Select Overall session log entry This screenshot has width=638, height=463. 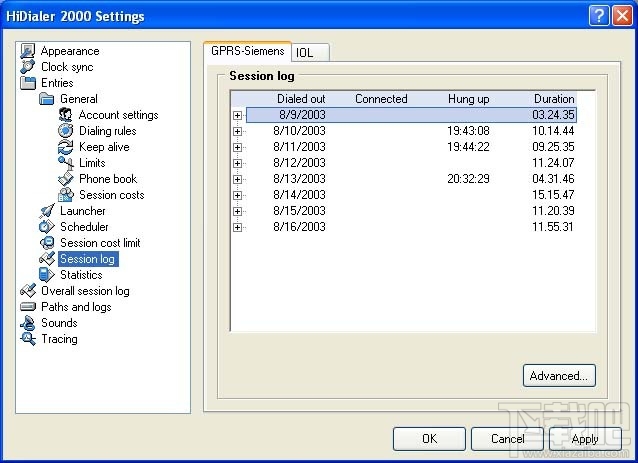pos(85,291)
